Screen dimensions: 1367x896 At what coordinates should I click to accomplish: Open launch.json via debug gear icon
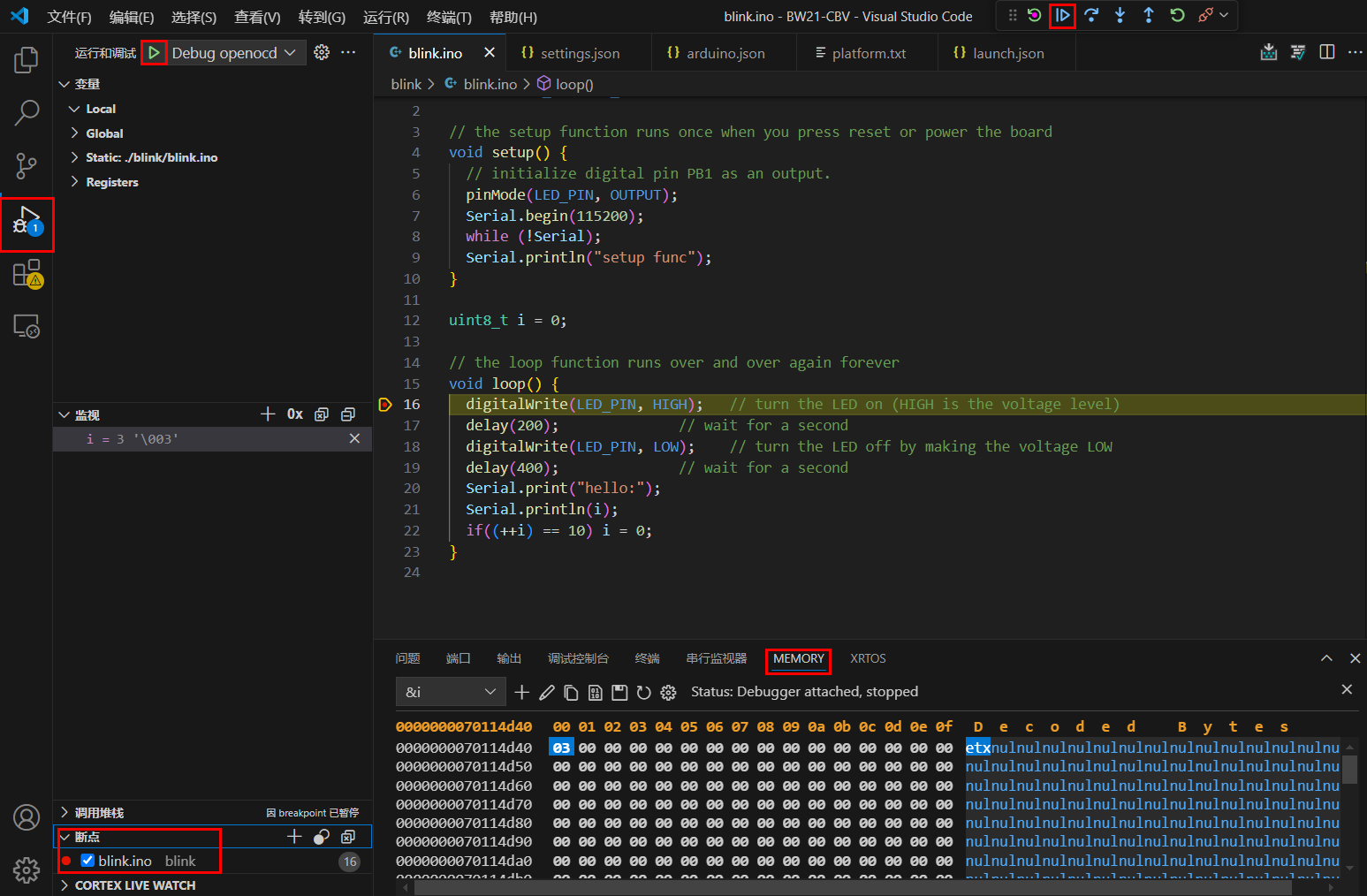pos(322,53)
